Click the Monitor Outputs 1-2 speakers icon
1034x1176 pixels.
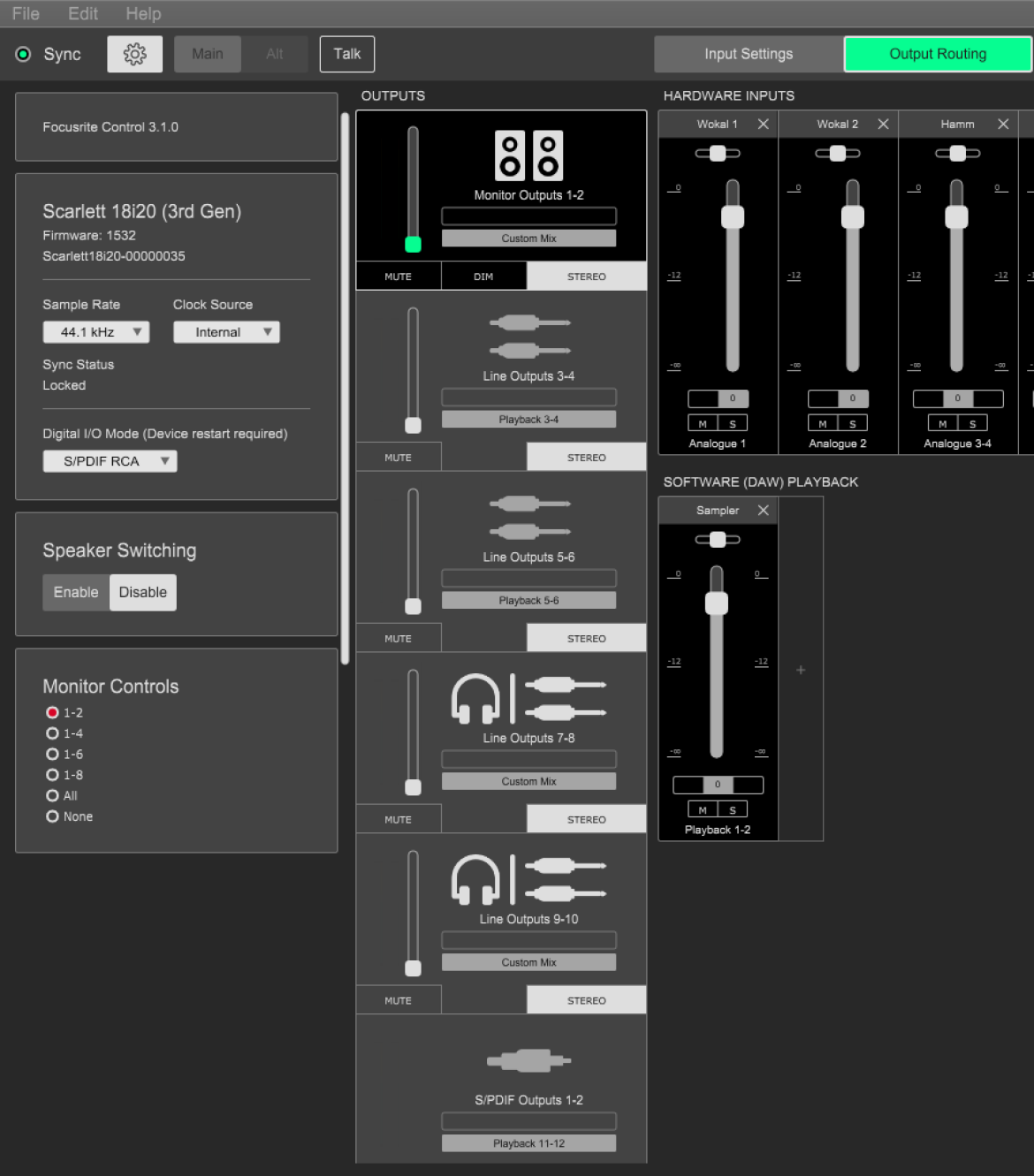[528, 156]
